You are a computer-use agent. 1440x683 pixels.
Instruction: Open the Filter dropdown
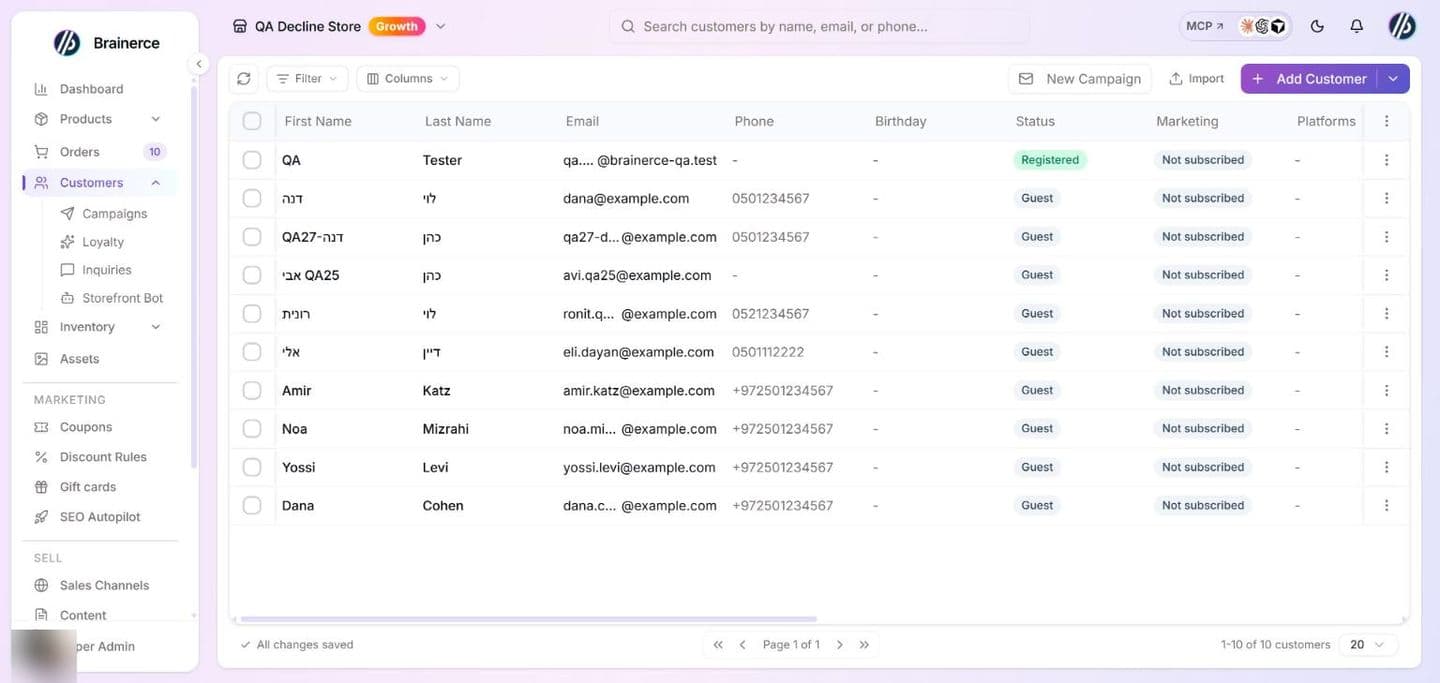[307, 79]
